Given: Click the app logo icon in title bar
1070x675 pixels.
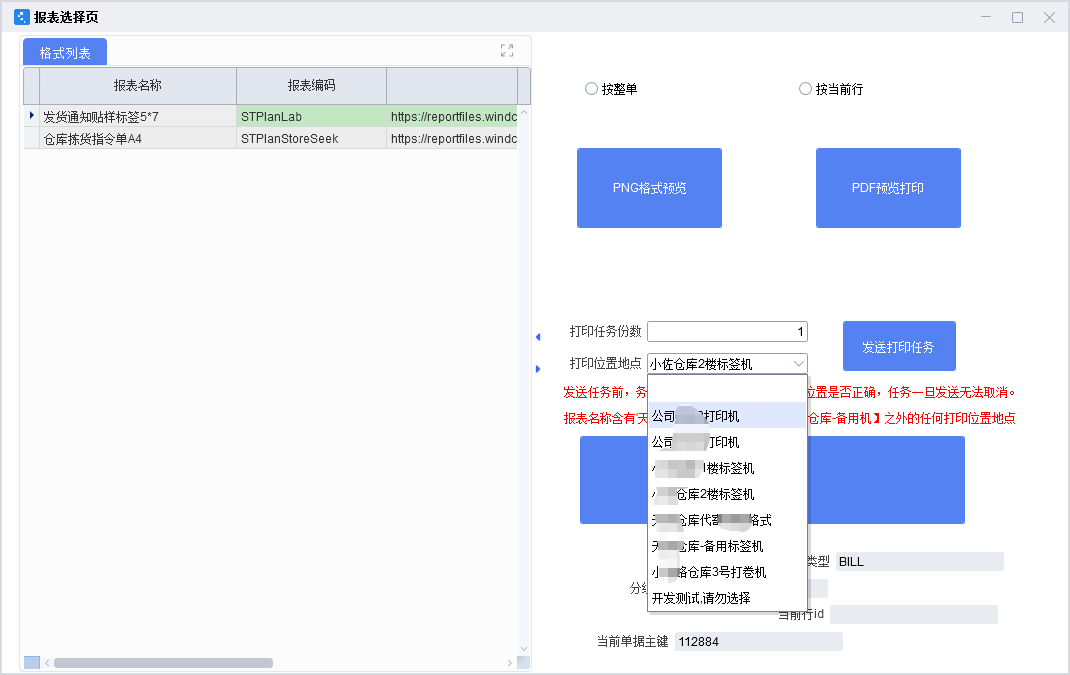Looking at the screenshot, I should (x=22, y=16).
